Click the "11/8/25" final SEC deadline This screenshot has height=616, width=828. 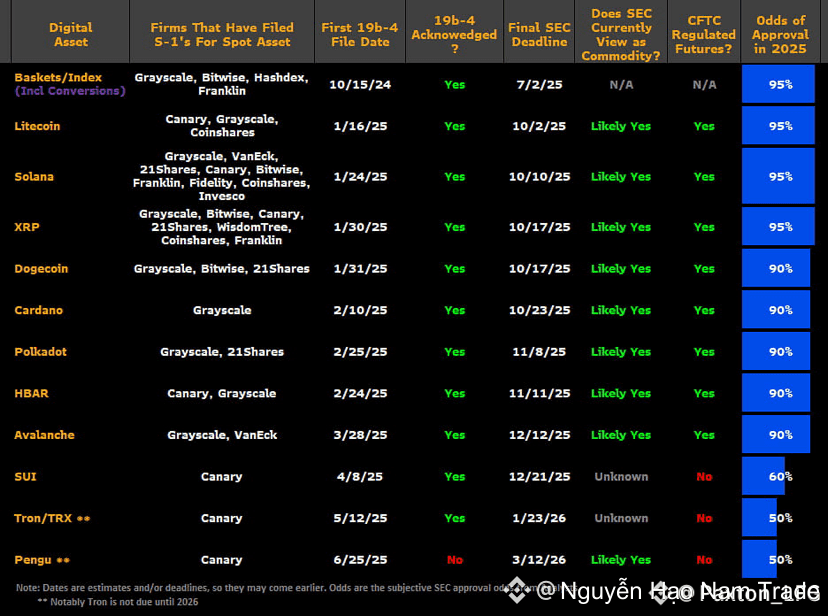(539, 352)
